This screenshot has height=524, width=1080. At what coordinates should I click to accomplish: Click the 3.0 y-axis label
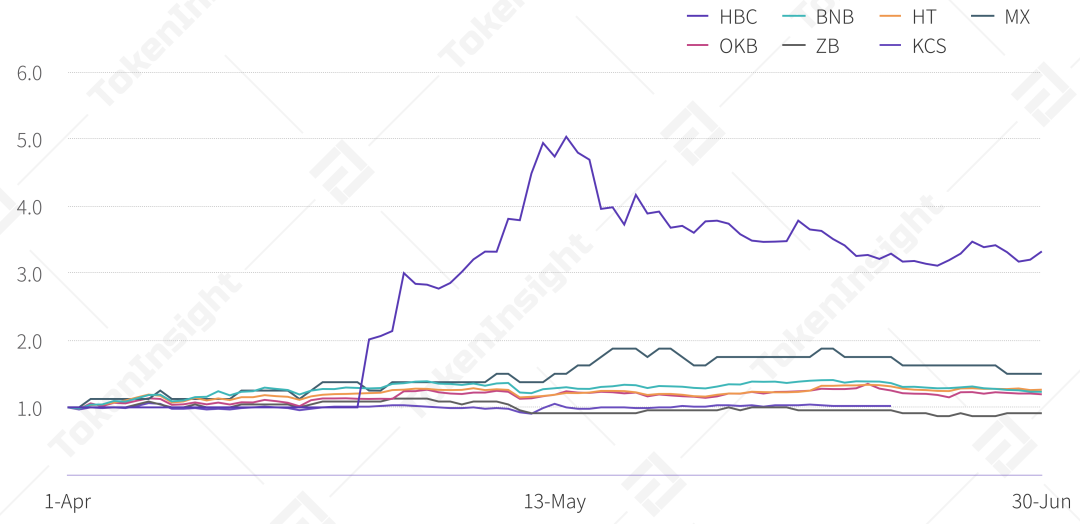pos(29,274)
